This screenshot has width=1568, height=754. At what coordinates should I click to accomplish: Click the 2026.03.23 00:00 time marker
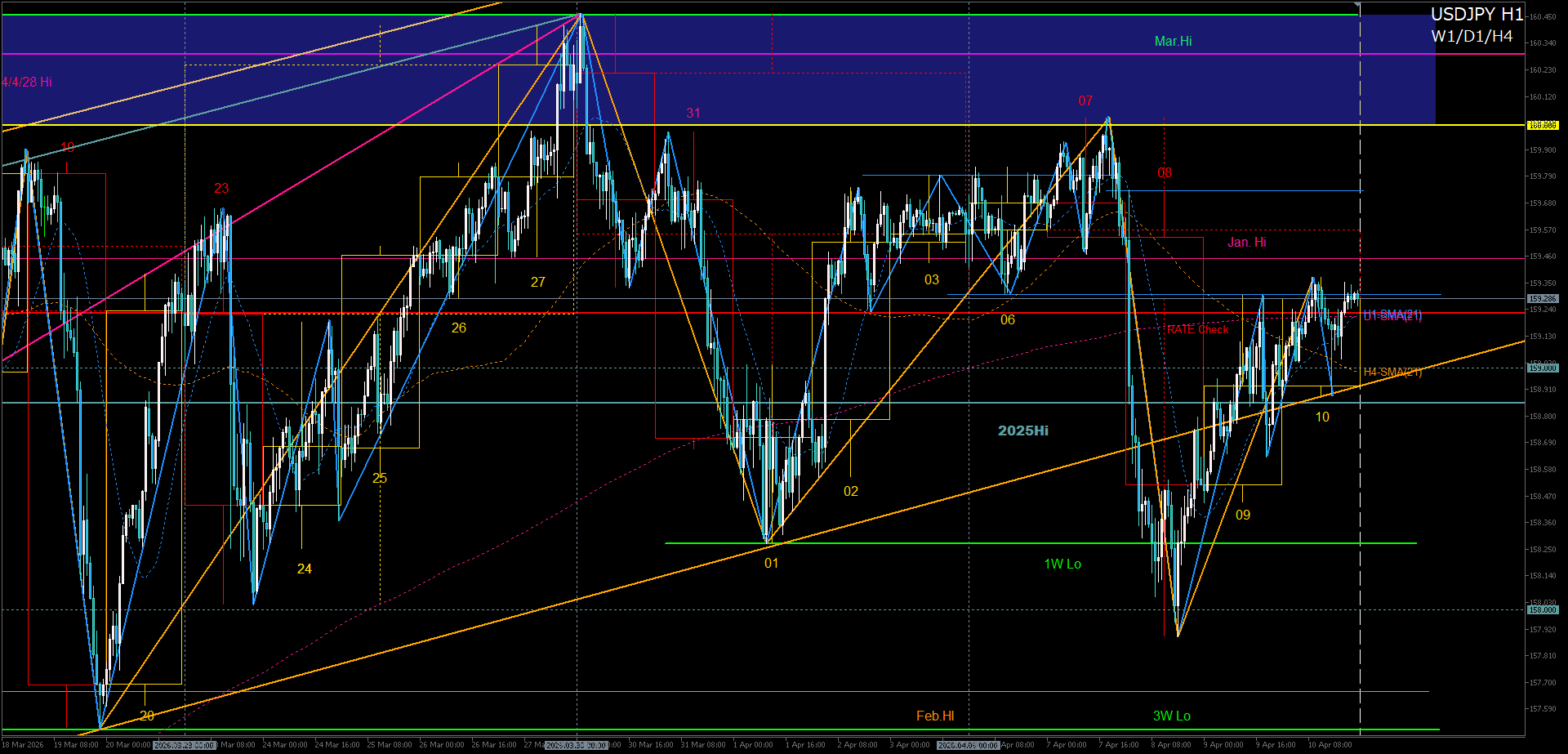[184, 745]
